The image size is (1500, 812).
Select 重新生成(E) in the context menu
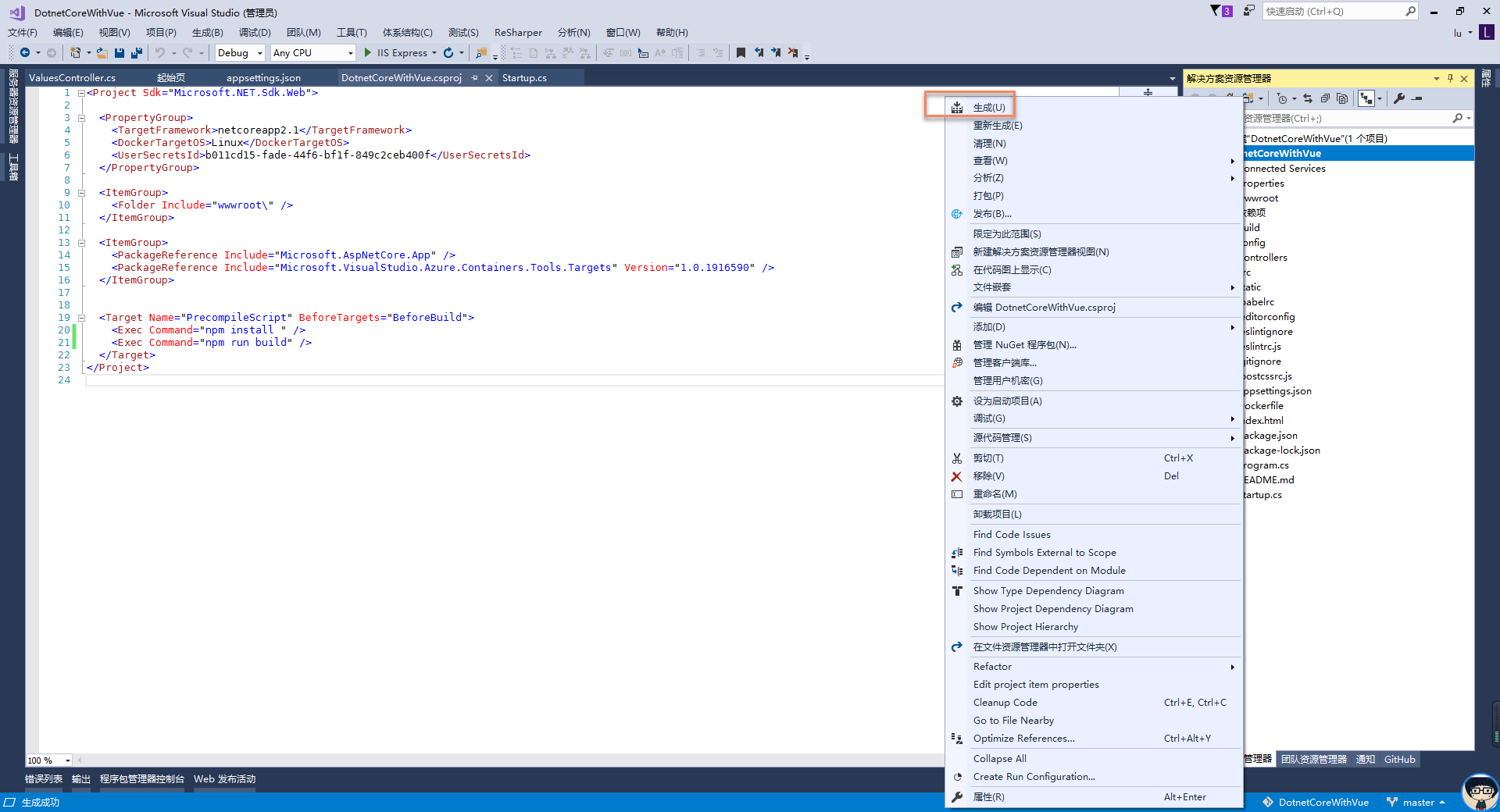(1094, 126)
